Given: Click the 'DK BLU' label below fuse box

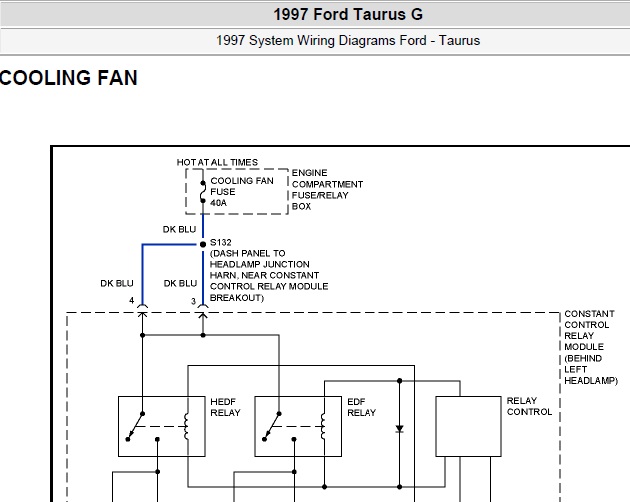Looking at the screenshot, I should click(179, 229).
